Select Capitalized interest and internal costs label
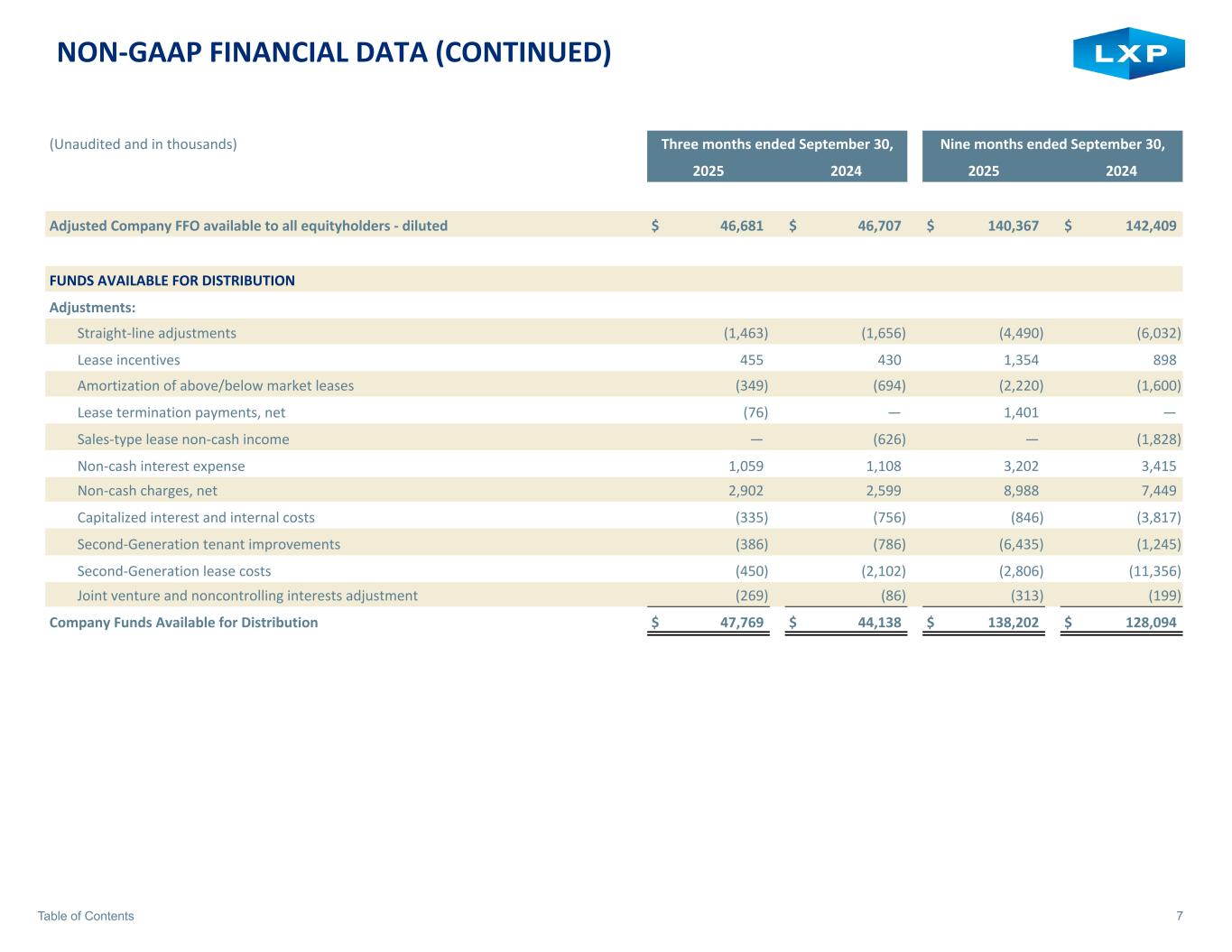1232x952 pixels. [x=196, y=518]
